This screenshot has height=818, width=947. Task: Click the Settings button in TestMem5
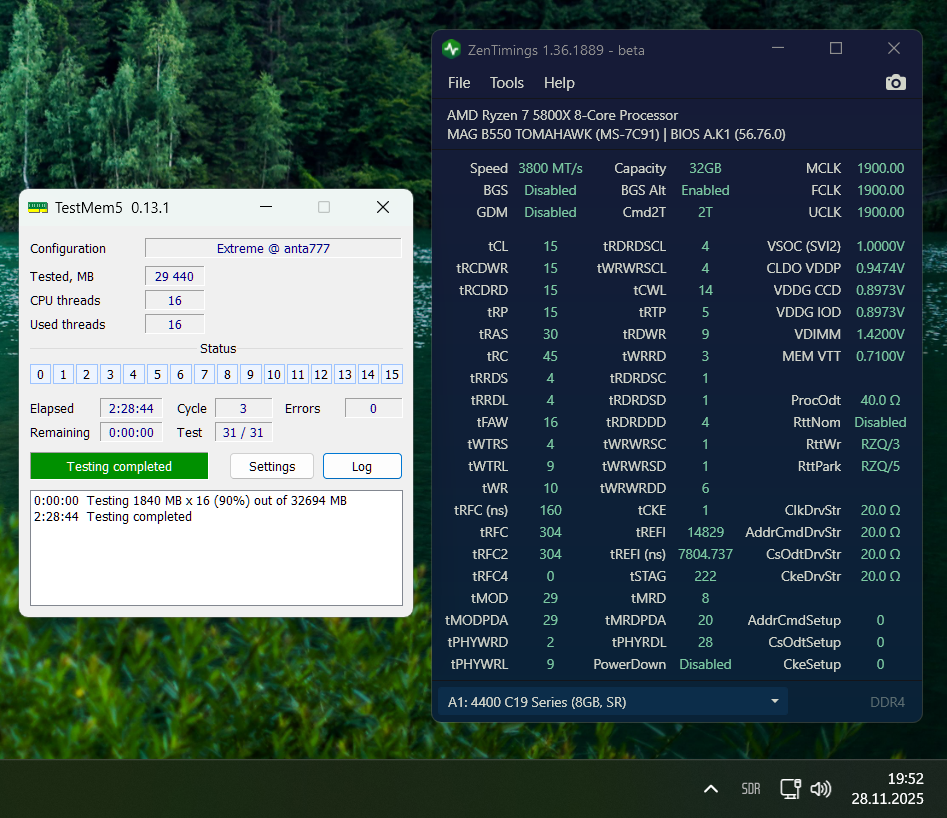coord(272,466)
